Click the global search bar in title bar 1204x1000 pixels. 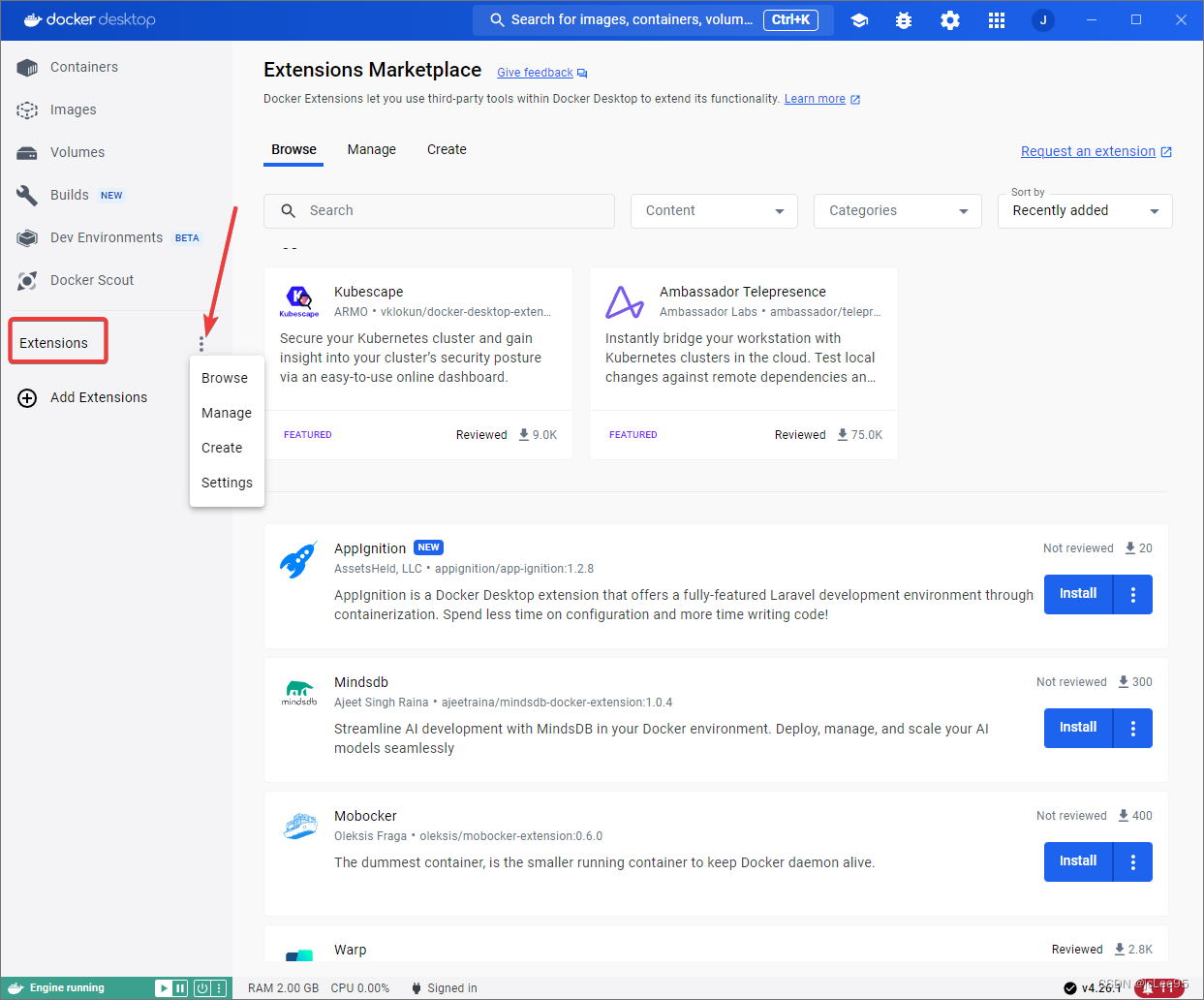(x=652, y=20)
